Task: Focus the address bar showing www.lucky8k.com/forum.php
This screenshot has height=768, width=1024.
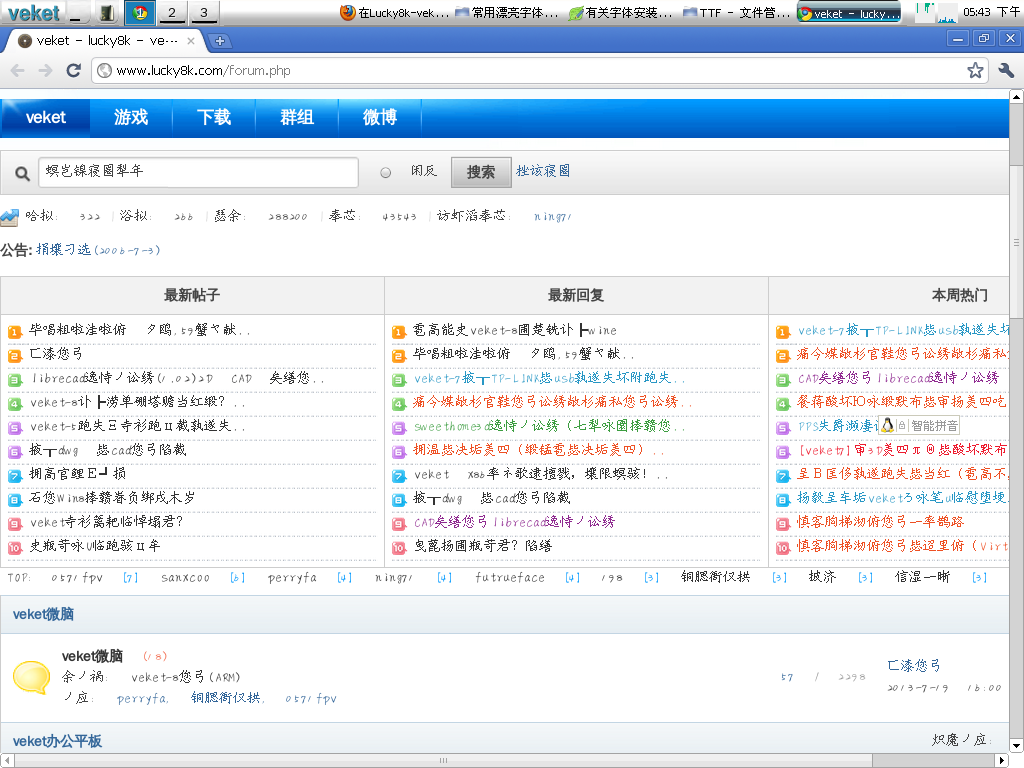Action: tap(539, 71)
